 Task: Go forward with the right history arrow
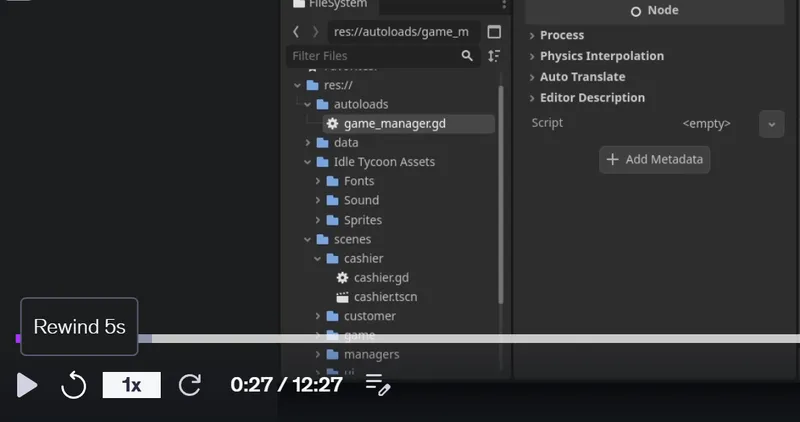tap(315, 32)
